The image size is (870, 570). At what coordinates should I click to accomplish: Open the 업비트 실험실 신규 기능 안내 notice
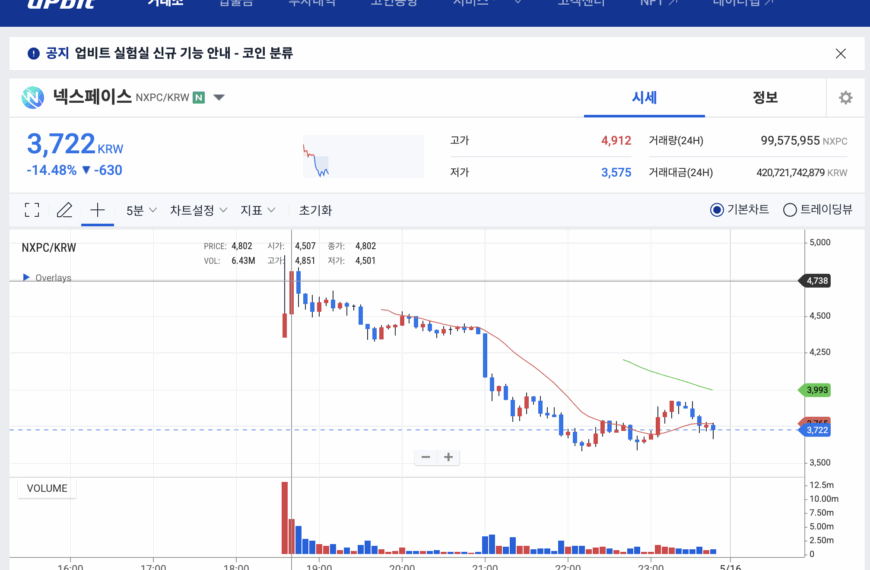click(x=183, y=53)
